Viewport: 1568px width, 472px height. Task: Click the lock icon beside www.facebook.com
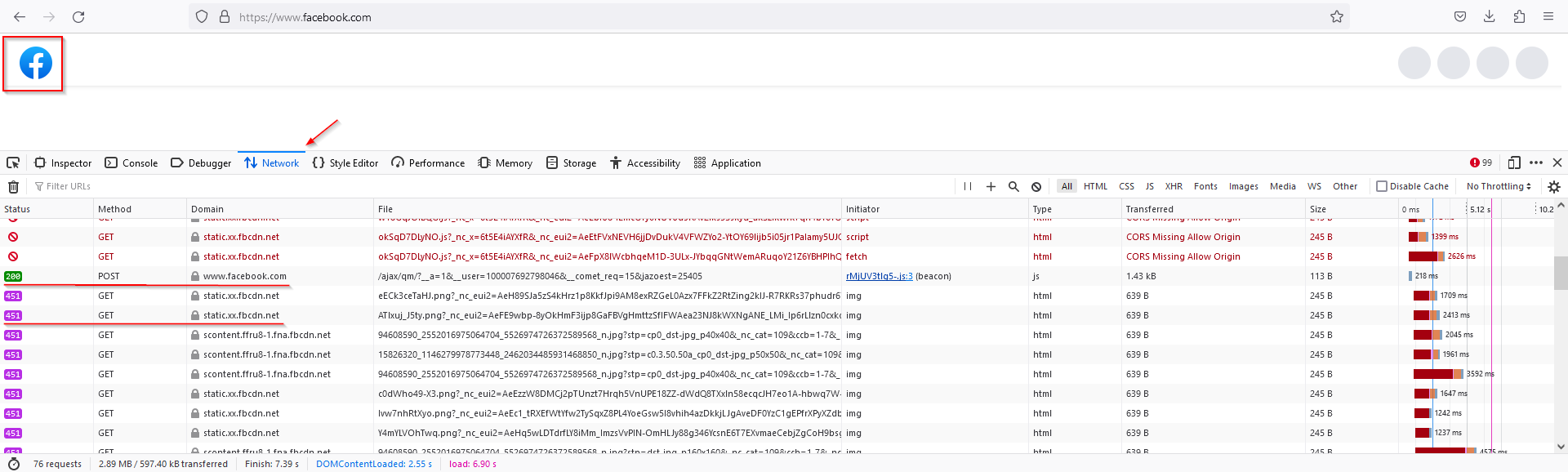195,276
